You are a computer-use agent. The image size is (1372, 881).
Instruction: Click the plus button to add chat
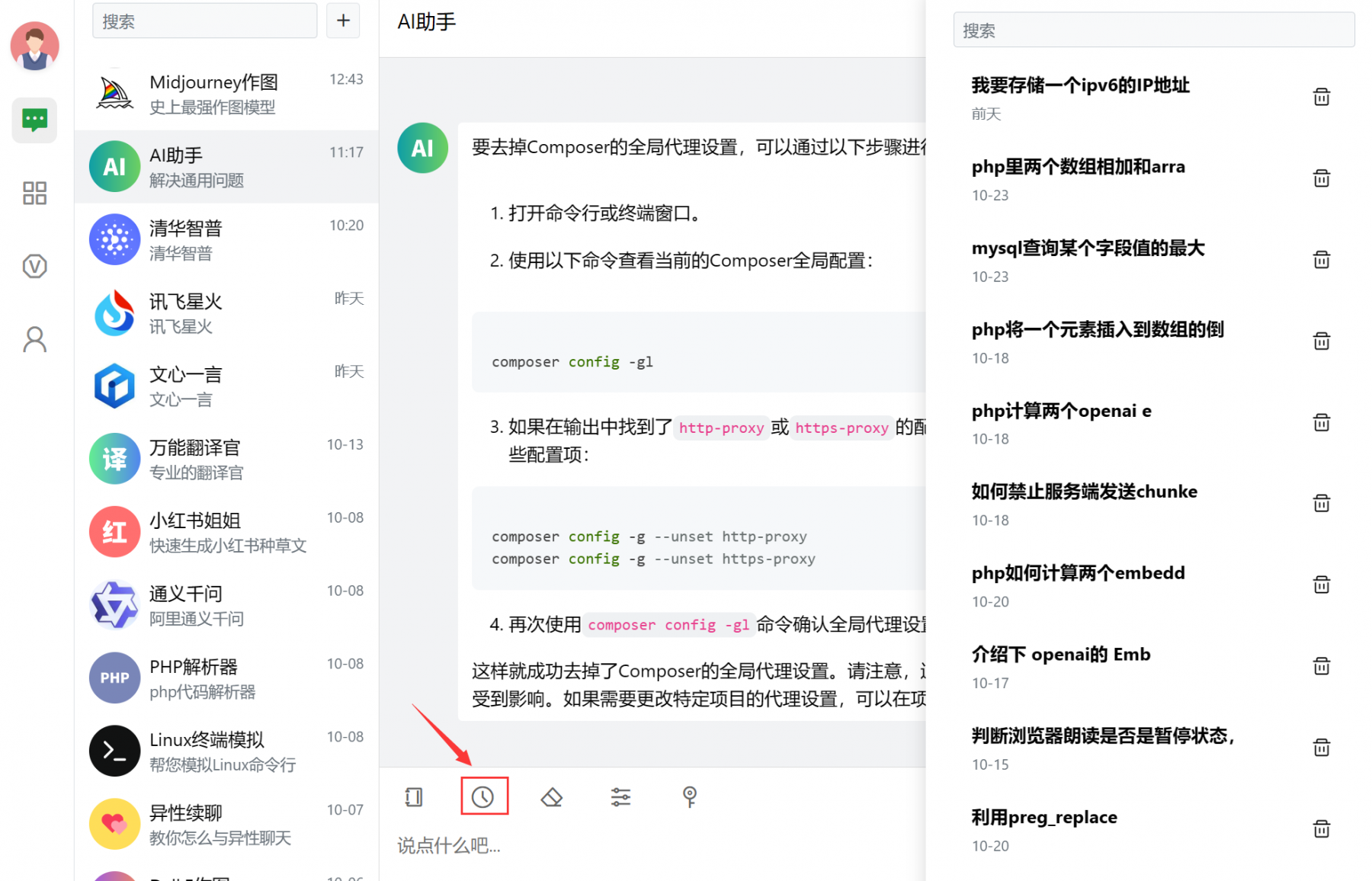click(343, 21)
